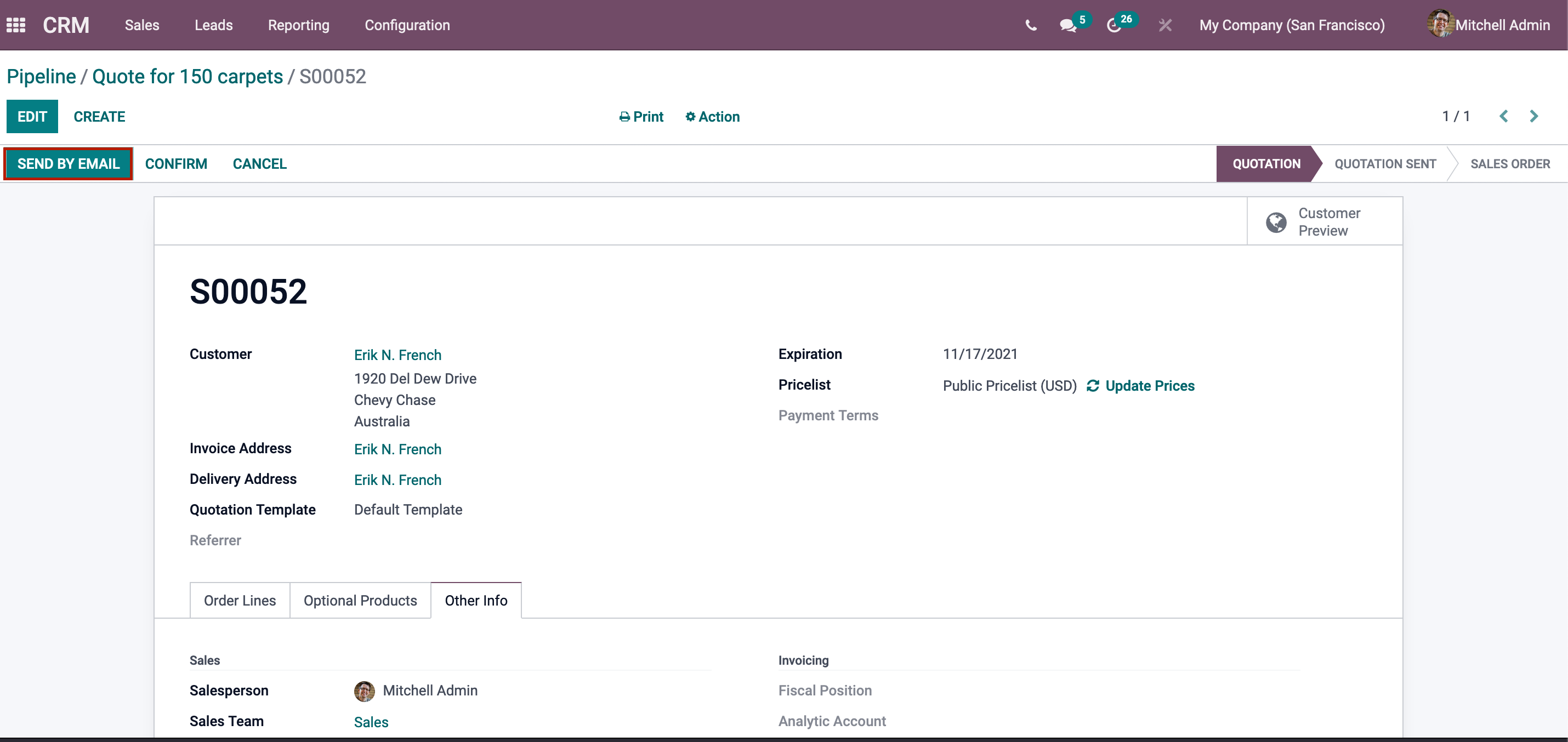Open the Leads menu

[214, 25]
